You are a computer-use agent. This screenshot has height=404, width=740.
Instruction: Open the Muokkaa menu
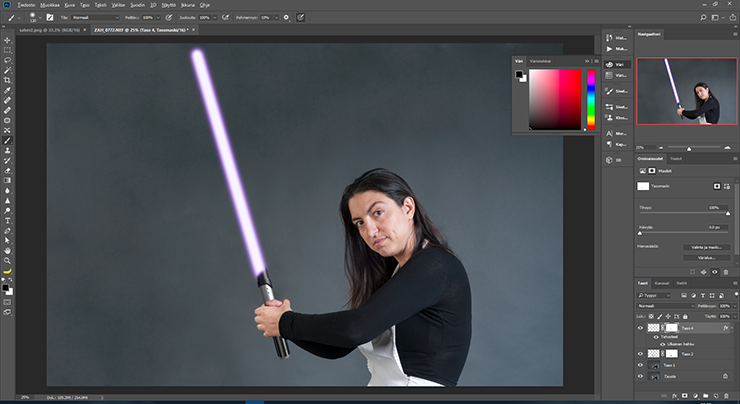[x=50, y=5]
